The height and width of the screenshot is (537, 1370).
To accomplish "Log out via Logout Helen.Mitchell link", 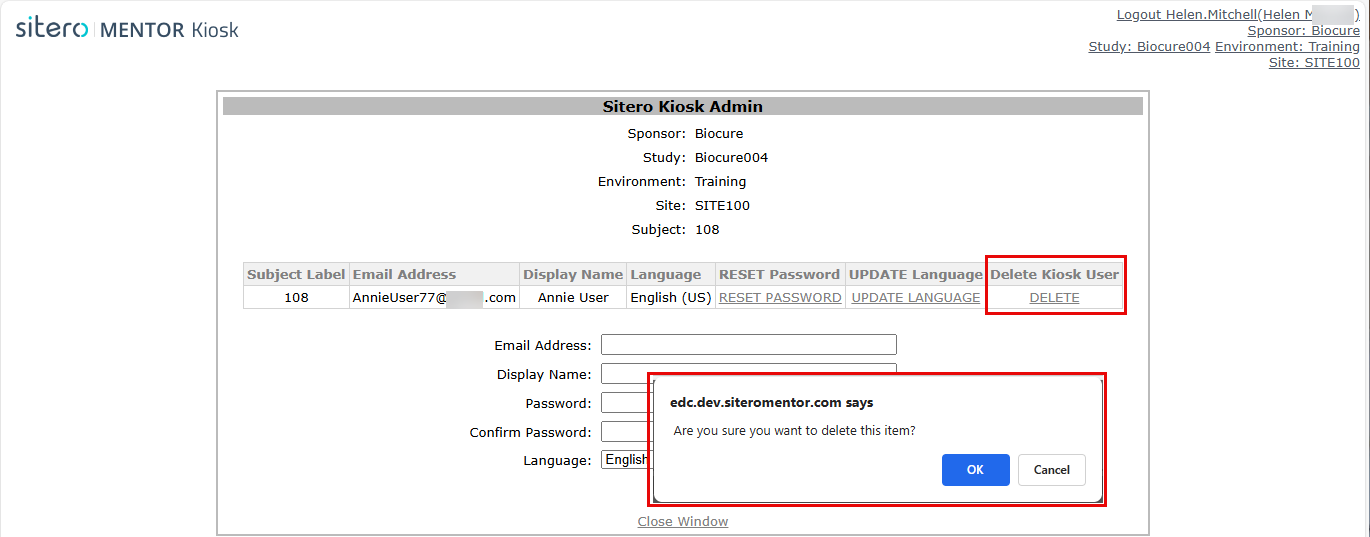I will pos(1238,15).
